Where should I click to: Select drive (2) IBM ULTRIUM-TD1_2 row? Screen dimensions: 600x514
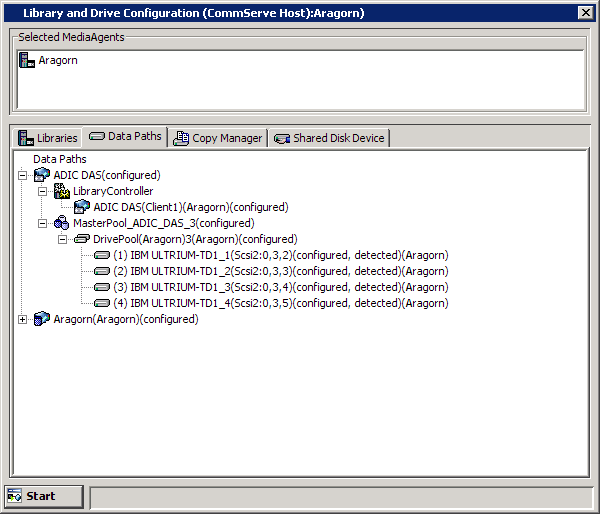click(x=280, y=271)
